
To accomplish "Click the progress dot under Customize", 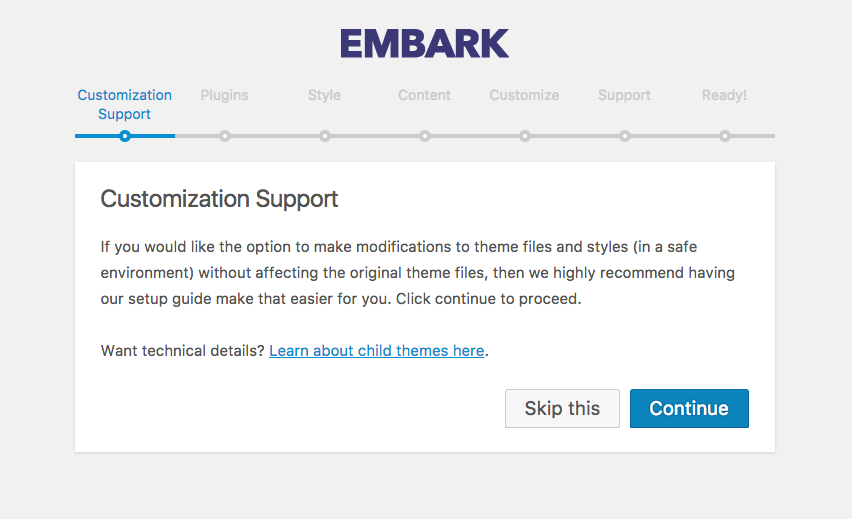I will (x=525, y=136).
